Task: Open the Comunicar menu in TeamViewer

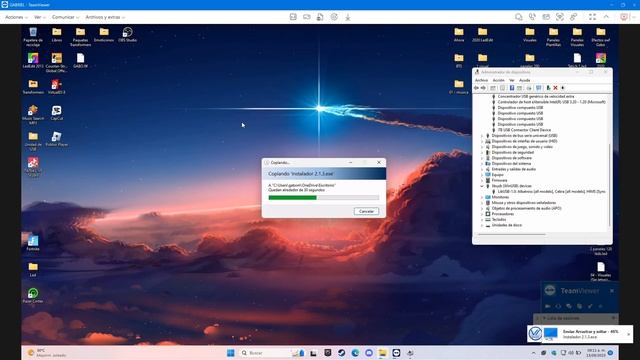Action: (x=65, y=17)
